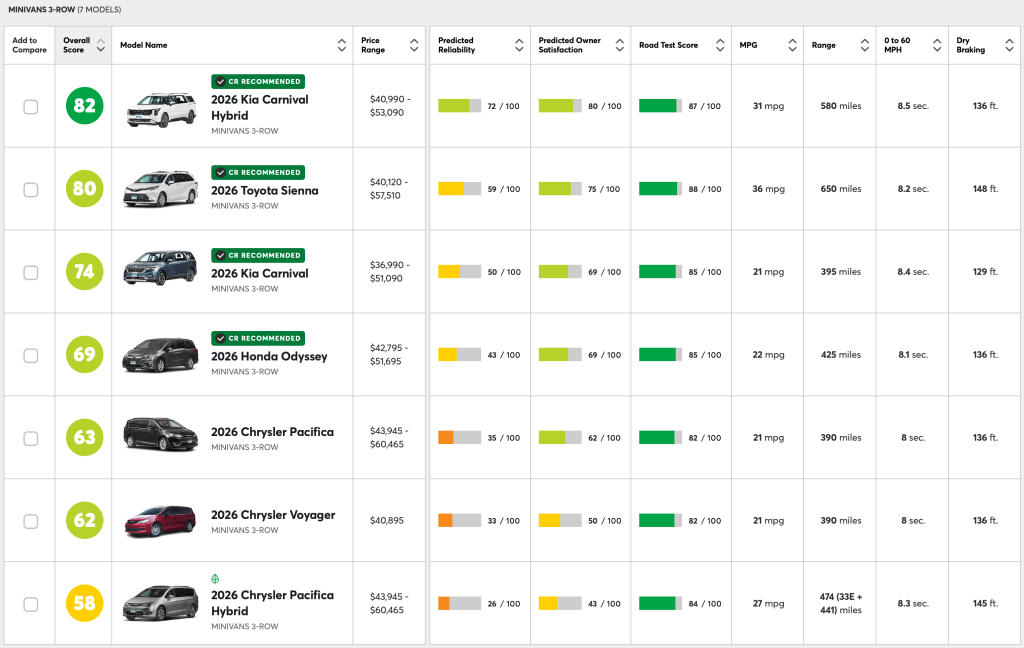
Task: Sort by Predicted Reliability arrows
Action: coord(519,46)
